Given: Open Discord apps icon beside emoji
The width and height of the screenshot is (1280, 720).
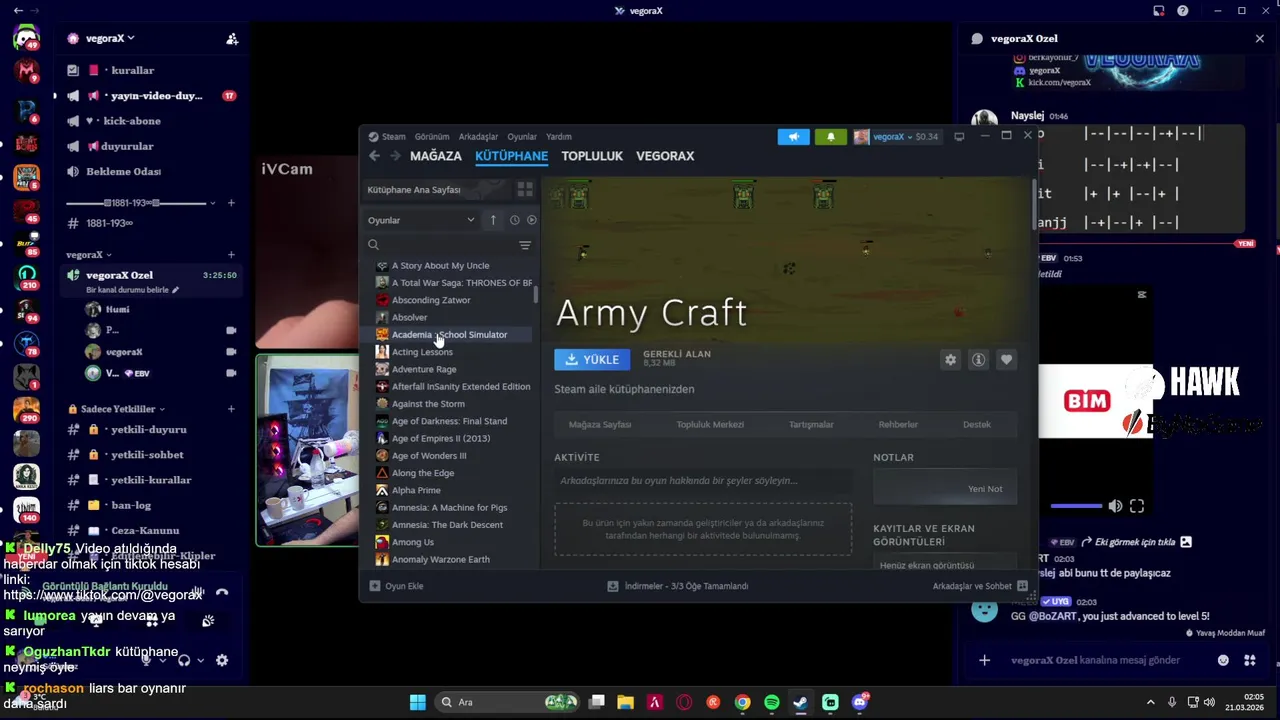Looking at the screenshot, I should [1250, 660].
